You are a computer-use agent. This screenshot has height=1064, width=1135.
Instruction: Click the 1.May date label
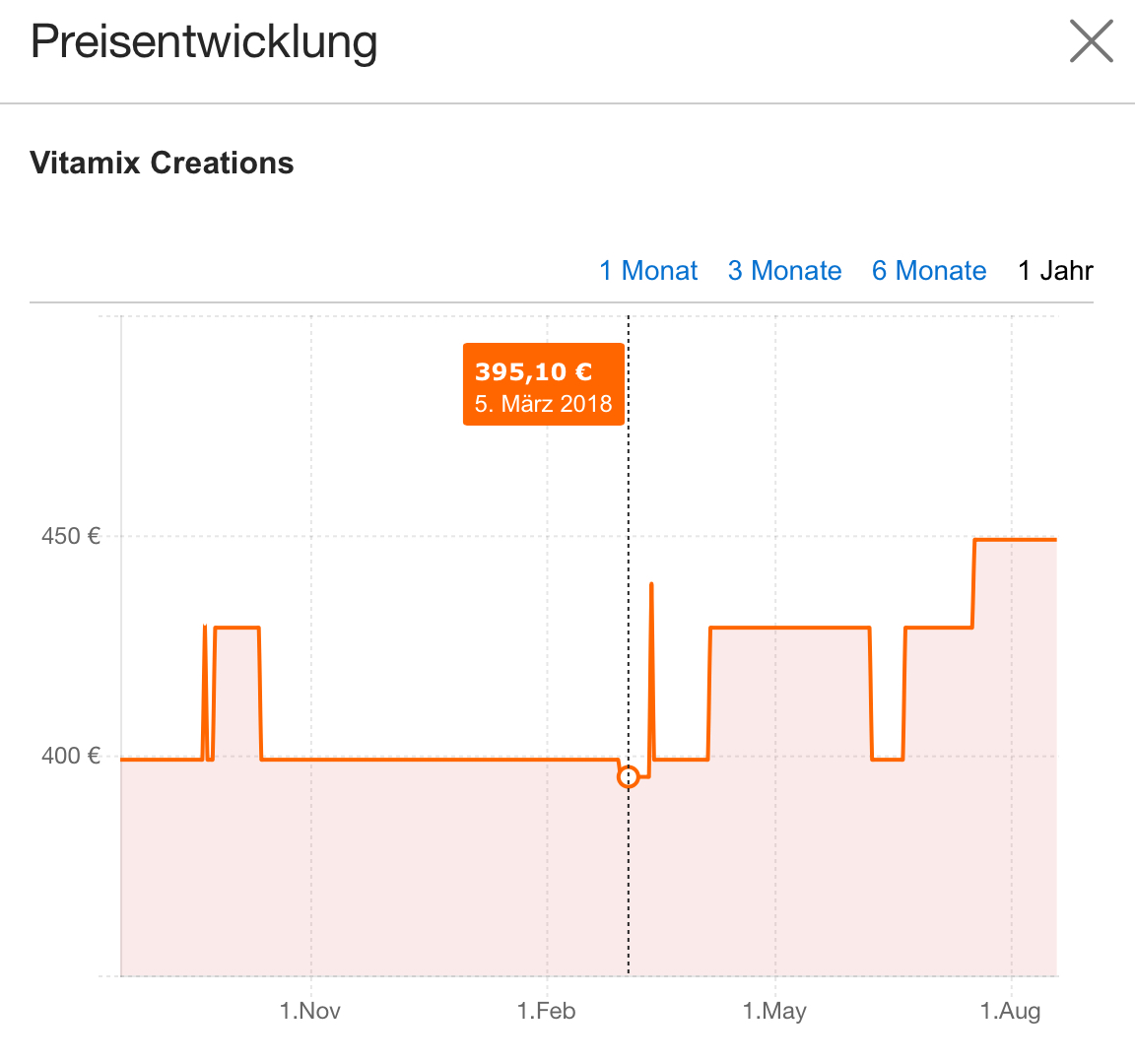(774, 1011)
